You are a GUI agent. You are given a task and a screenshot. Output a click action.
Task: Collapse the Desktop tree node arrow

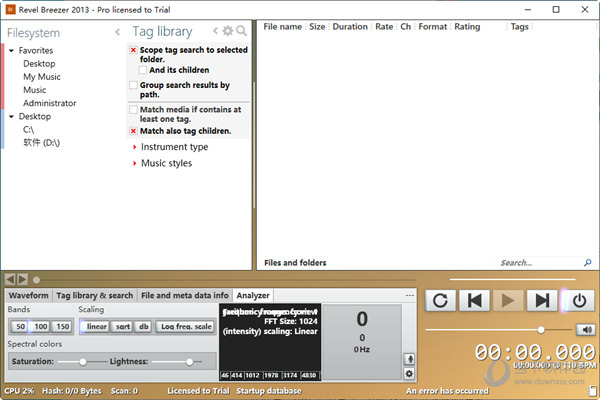(x=11, y=116)
